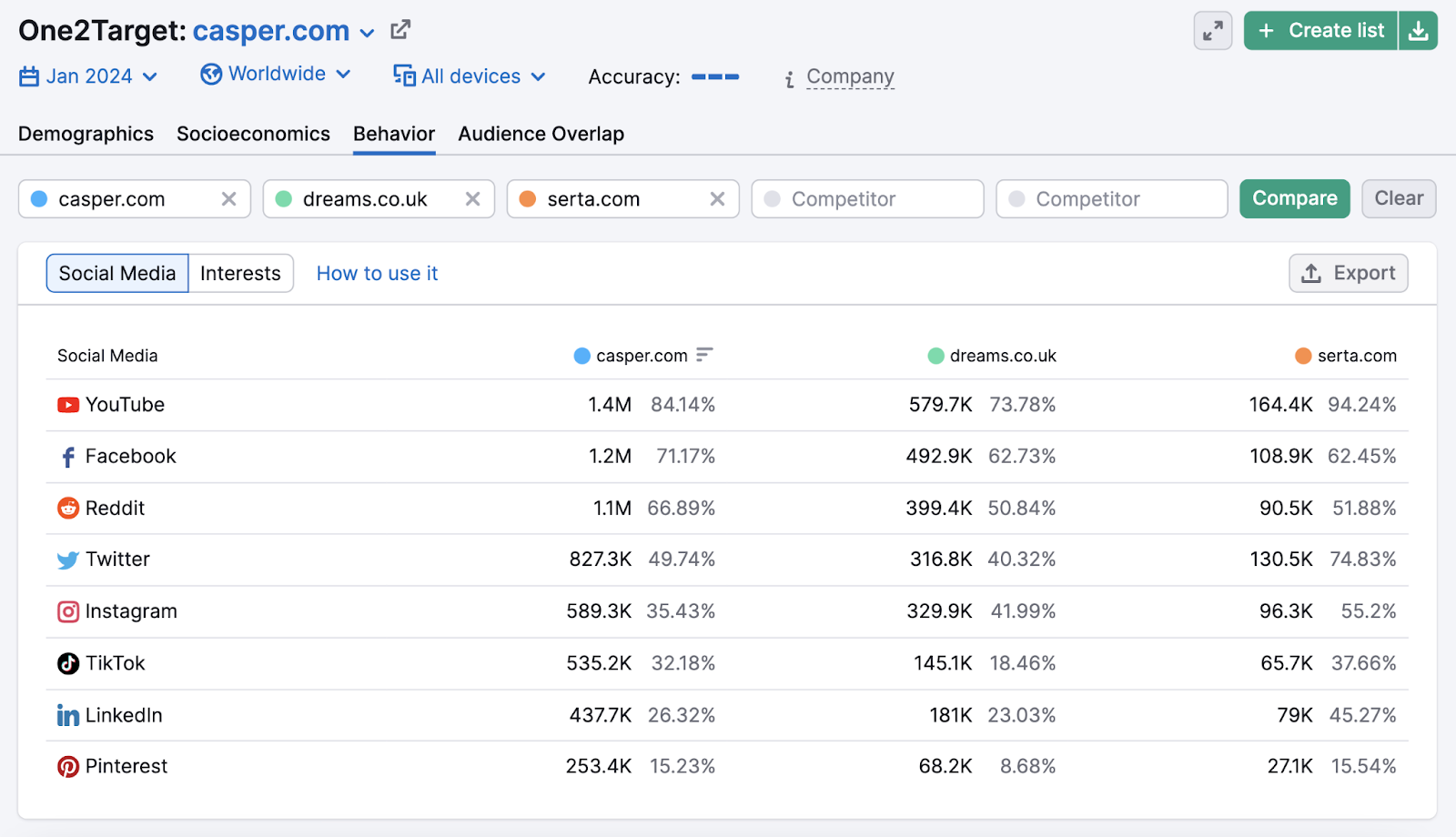Viewport: 1456px width, 837px height.
Task: Click the sort icon on casper.com column
Action: pyautogui.click(x=703, y=355)
